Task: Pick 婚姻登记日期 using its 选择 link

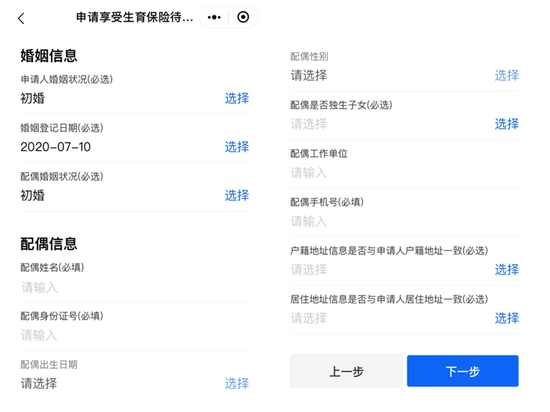Action: [237, 147]
